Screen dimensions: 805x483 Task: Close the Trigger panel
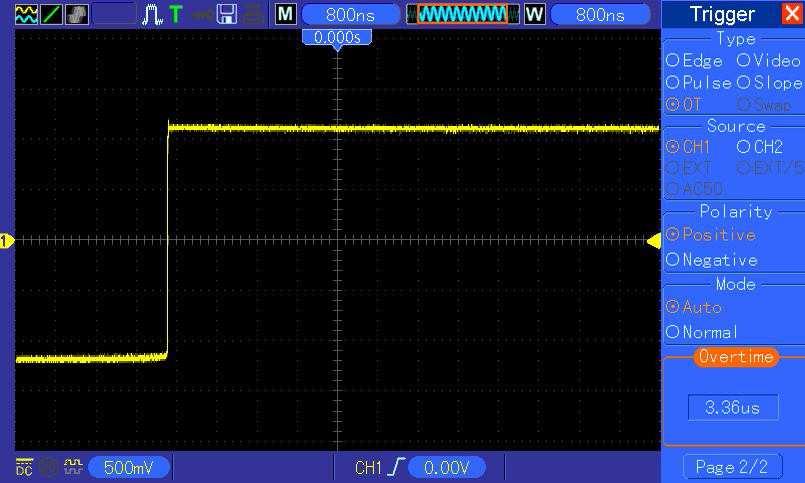[x=792, y=14]
